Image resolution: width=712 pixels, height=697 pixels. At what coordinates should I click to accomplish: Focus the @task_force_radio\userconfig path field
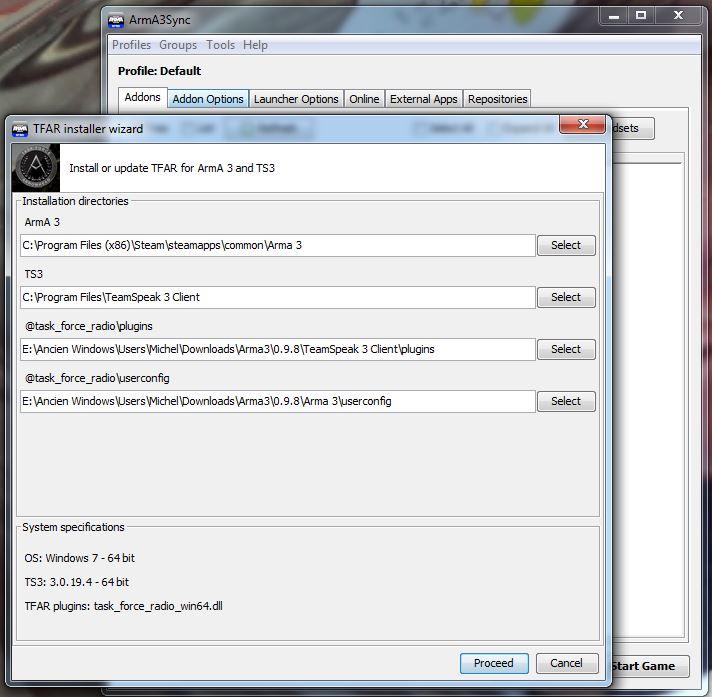(278, 401)
